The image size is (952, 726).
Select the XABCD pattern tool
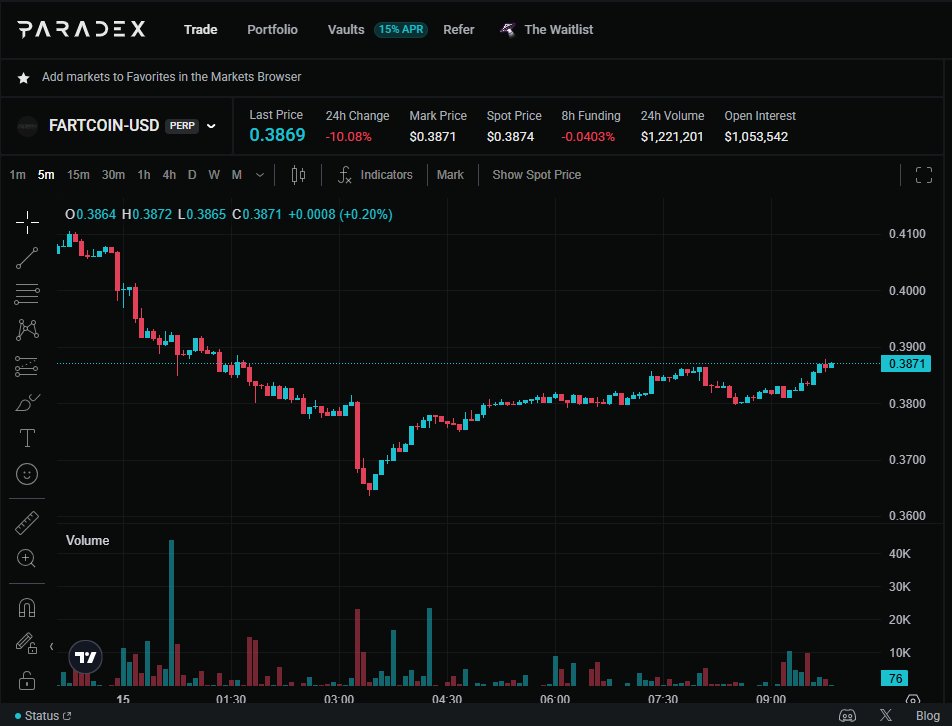tap(27, 330)
